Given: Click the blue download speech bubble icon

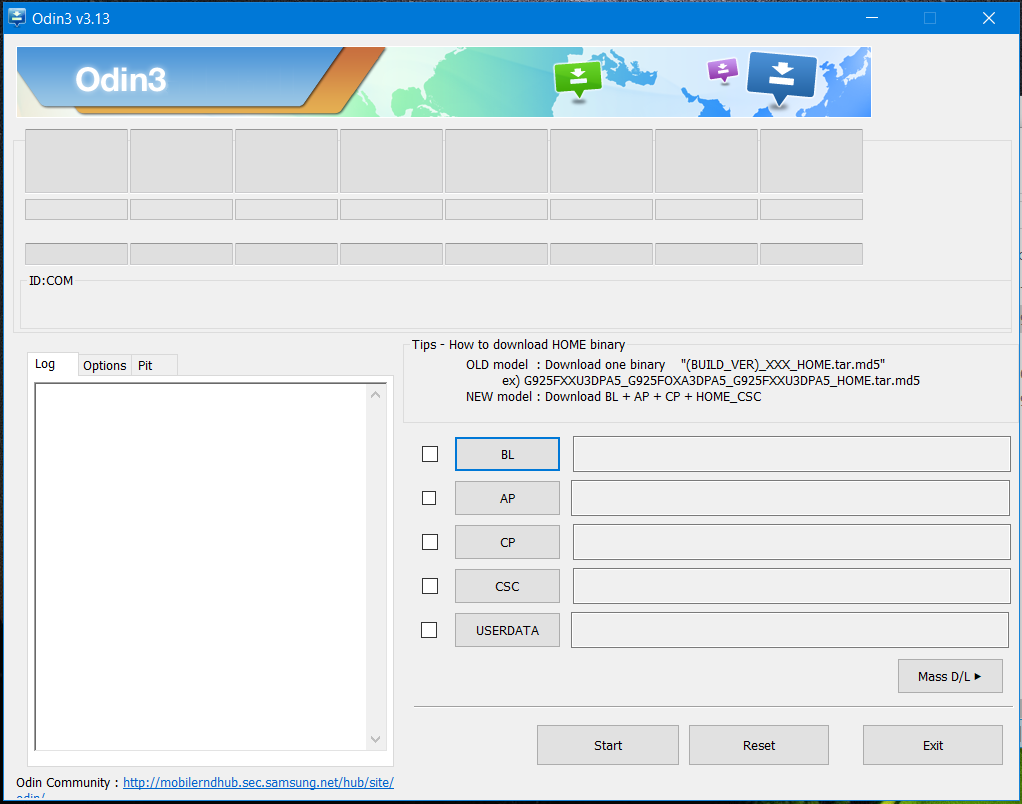Looking at the screenshot, I should coord(782,75).
